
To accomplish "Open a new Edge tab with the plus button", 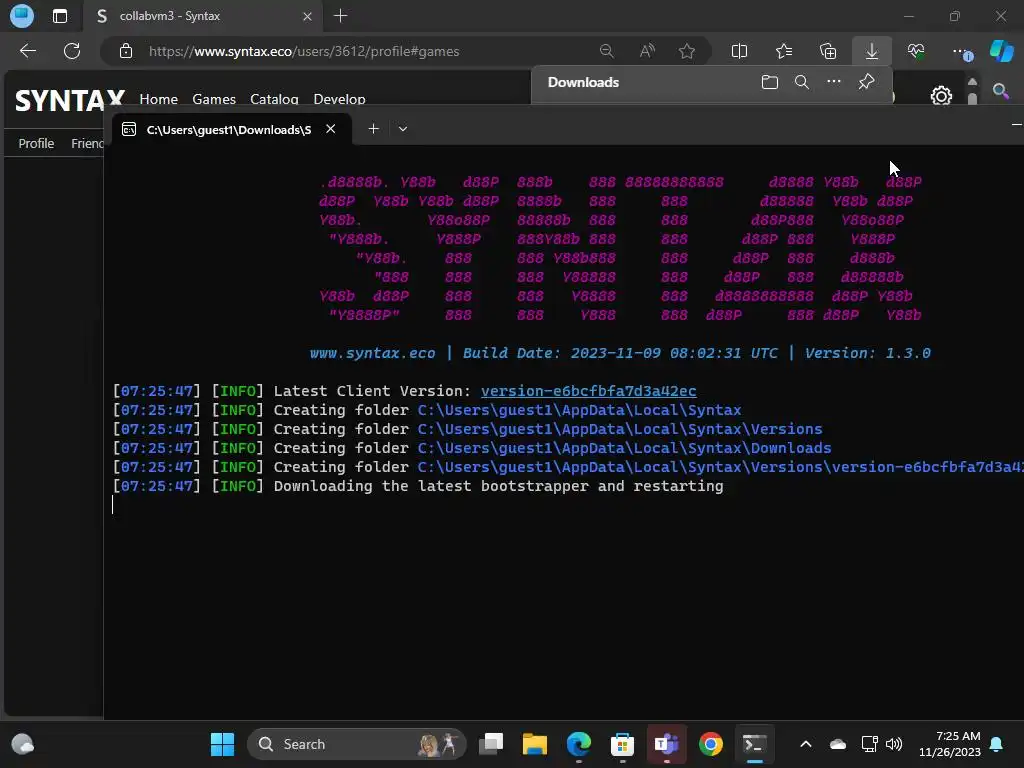I will pos(340,16).
